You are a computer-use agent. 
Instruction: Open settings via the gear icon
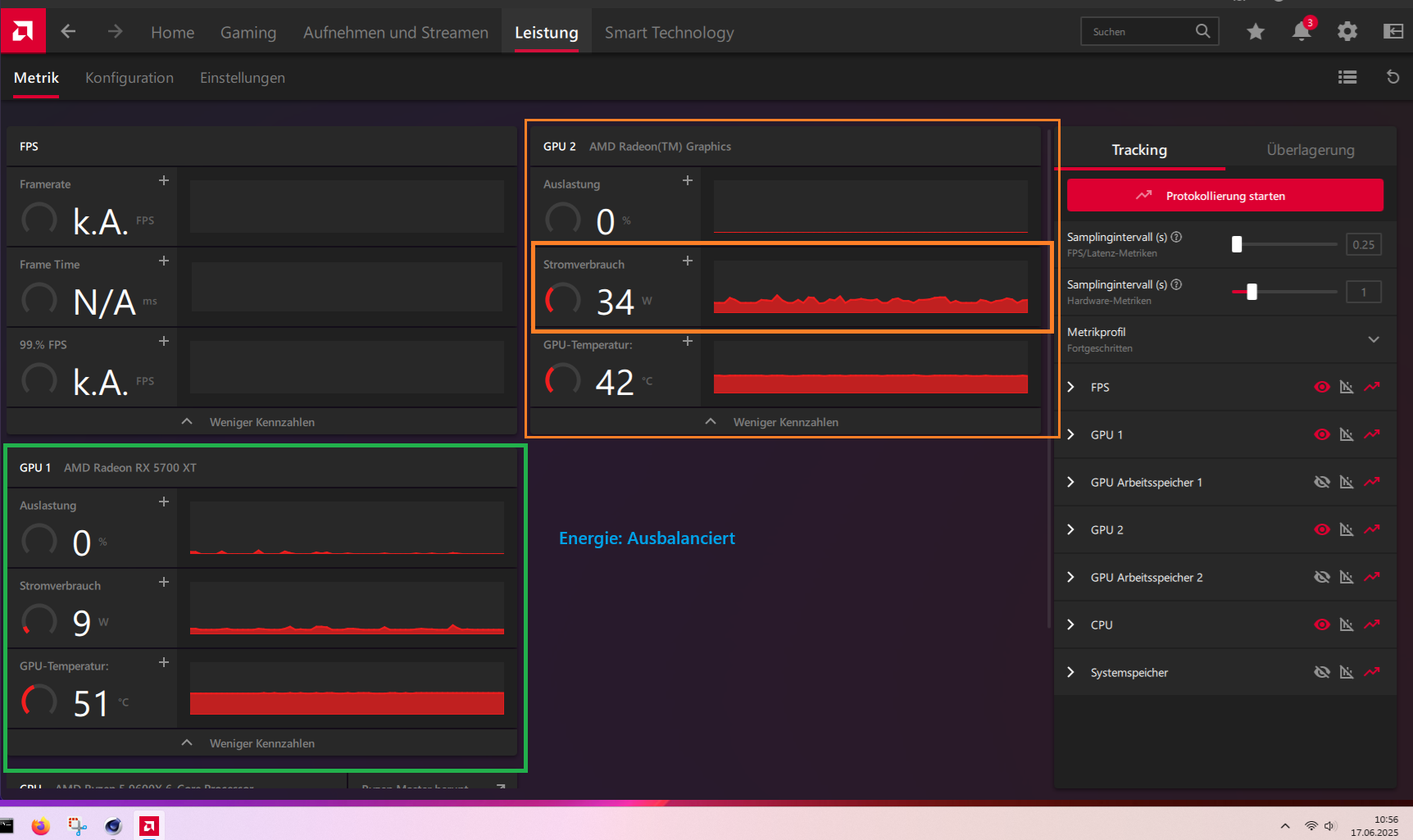point(1347,31)
